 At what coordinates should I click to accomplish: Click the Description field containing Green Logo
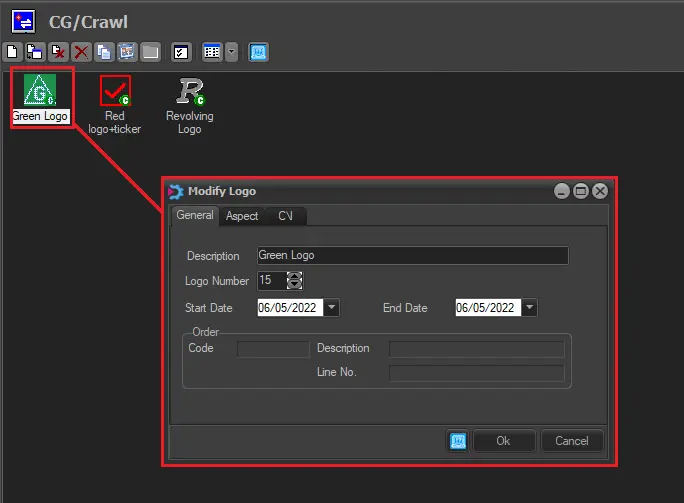pos(412,256)
